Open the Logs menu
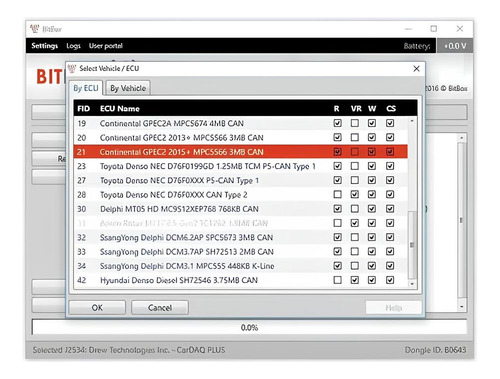Viewport: 500px width, 379px height. click(x=73, y=46)
